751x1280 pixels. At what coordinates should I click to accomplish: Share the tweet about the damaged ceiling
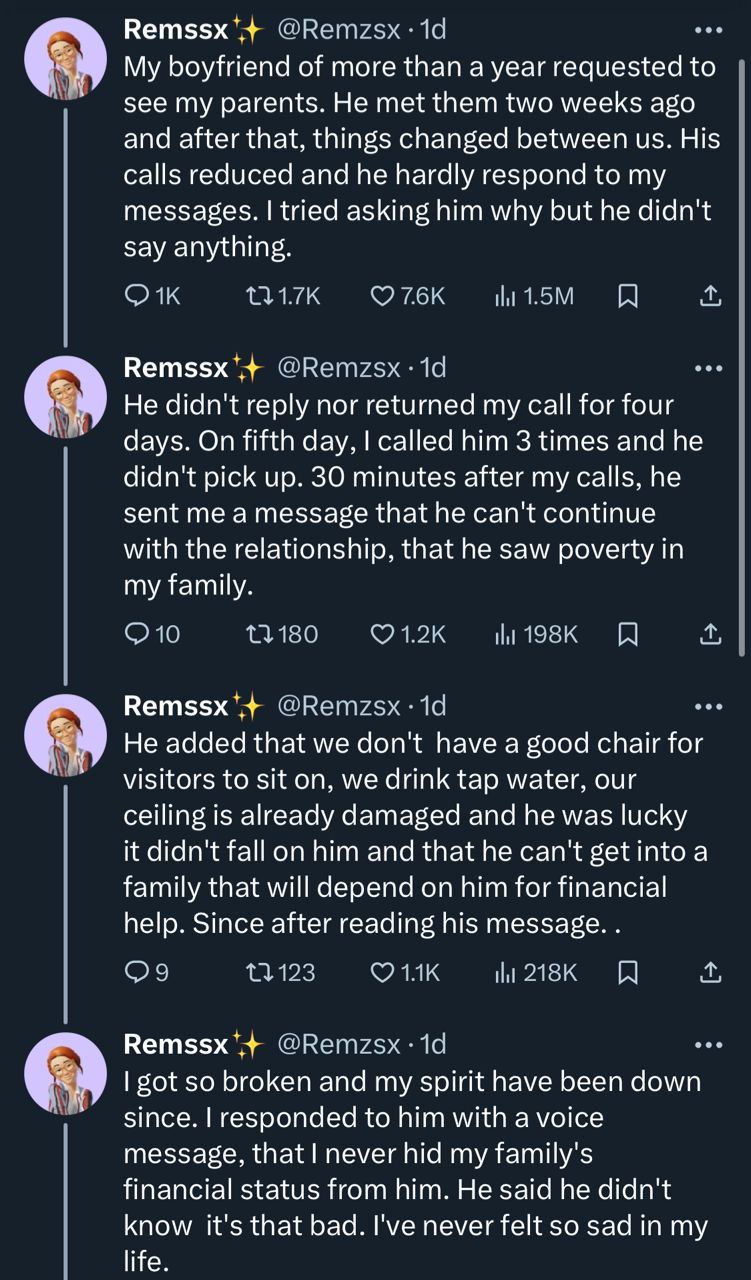tap(710, 971)
